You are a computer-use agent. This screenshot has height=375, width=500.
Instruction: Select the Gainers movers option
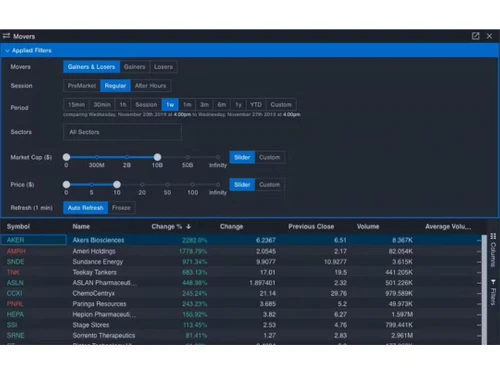[x=135, y=67]
